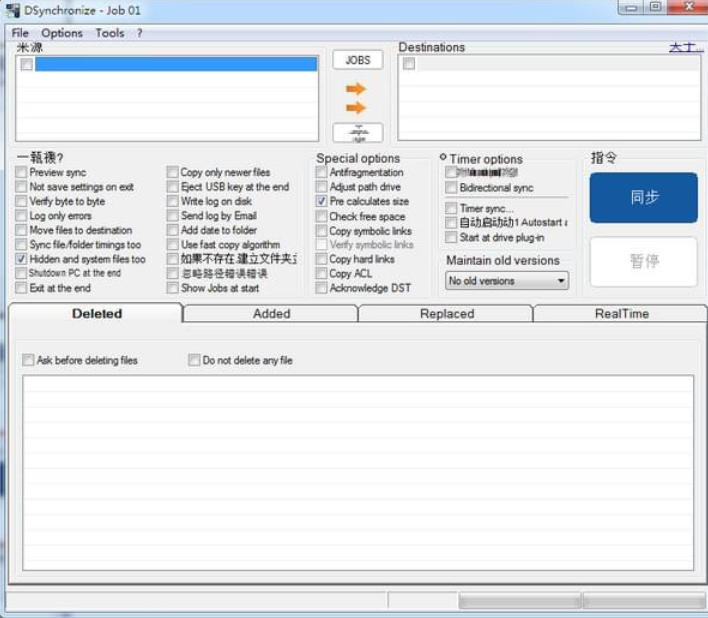The width and height of the screenshot is (708, 618).
Task: Toggle Copy ACL checkbox
Action: (321, 273)
